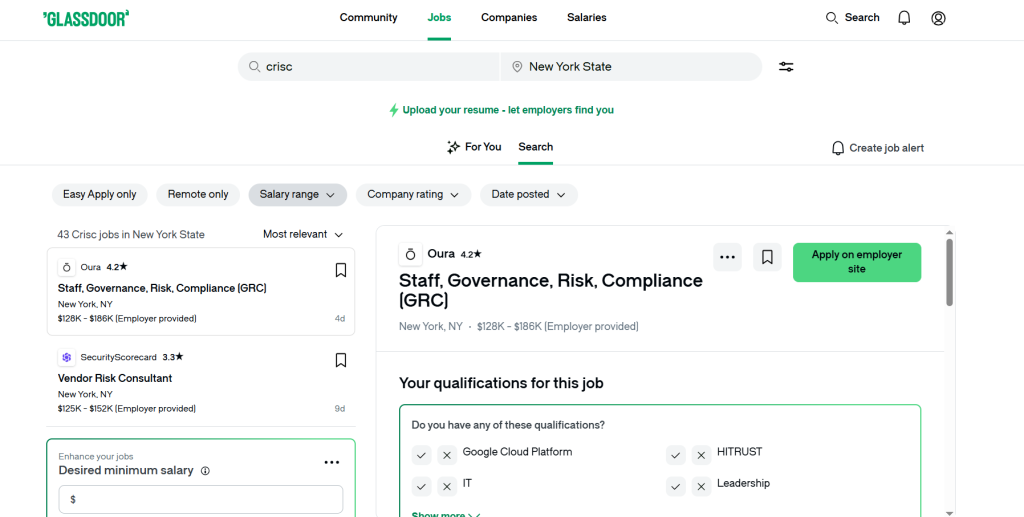Click the Create job alert bell
This screenshot has height=517, width=1024.
point(838,148)
